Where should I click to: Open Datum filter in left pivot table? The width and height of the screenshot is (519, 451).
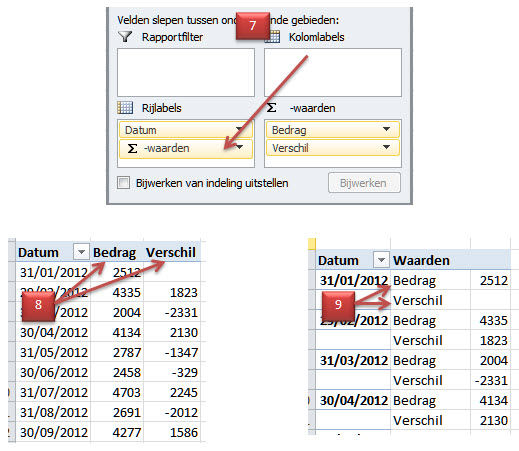[81, 252]
